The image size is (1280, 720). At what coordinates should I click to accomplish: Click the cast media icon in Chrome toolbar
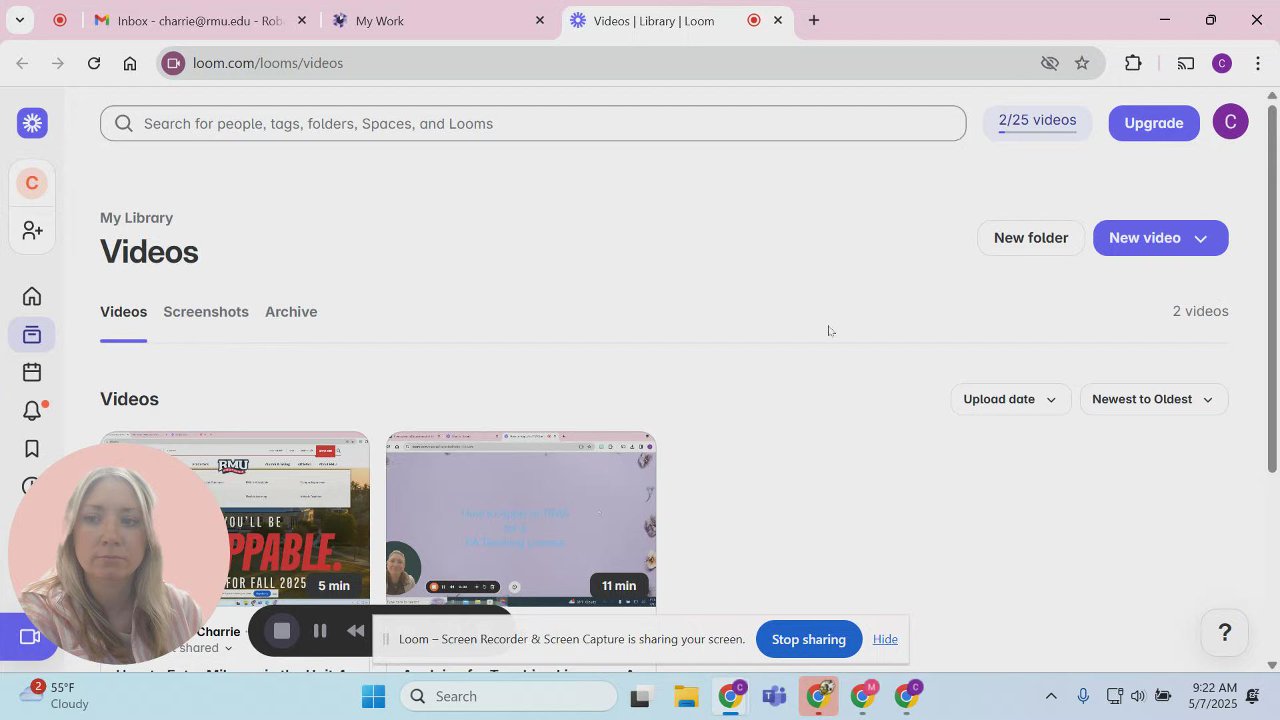coord(1186,63)
